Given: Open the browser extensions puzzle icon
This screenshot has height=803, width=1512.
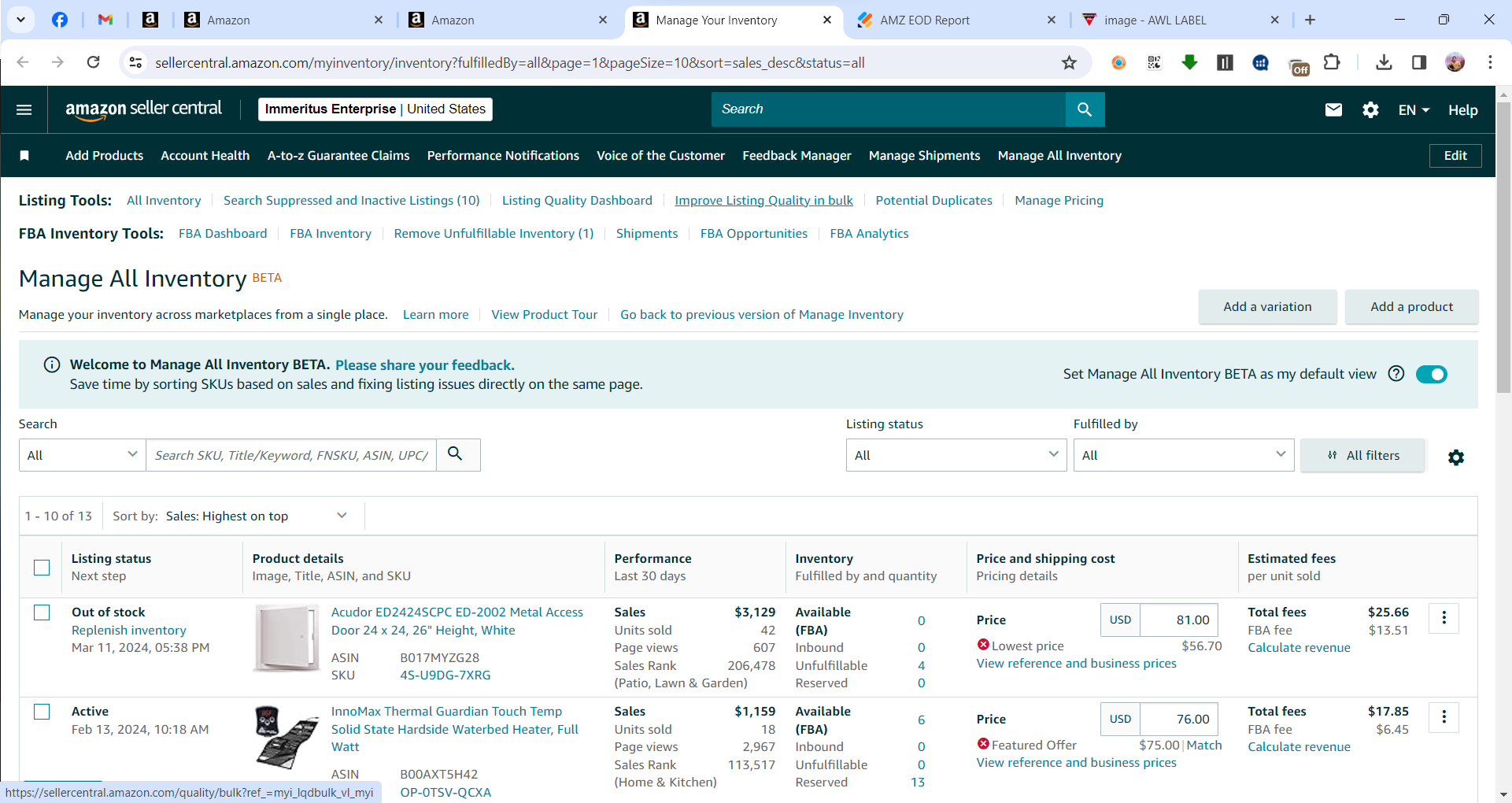Looking at the screenshot, I should [x=1332, y=62].
